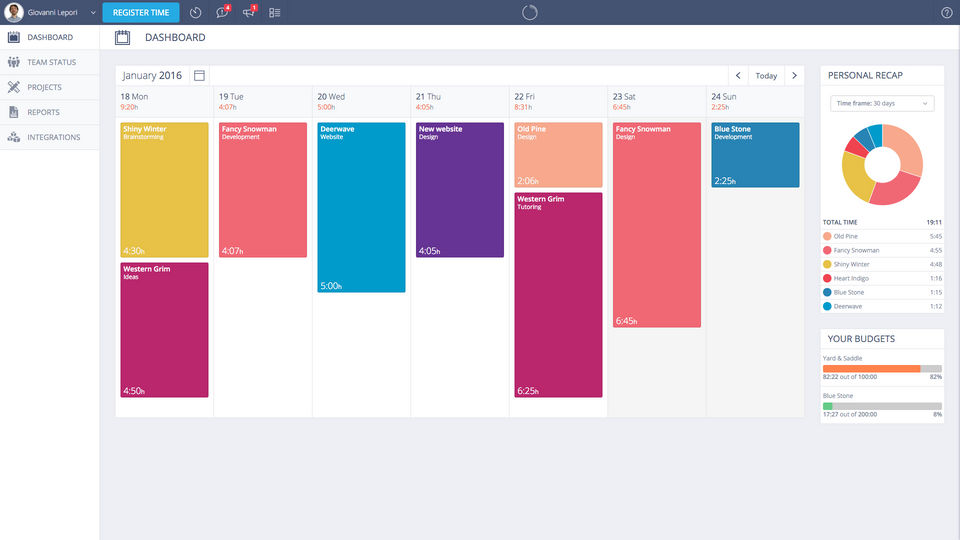The height and width of the screenshot is (540, 960).
Task: Open Fancy Snowman Design entry on Saturday
Action: coord(657,225)
